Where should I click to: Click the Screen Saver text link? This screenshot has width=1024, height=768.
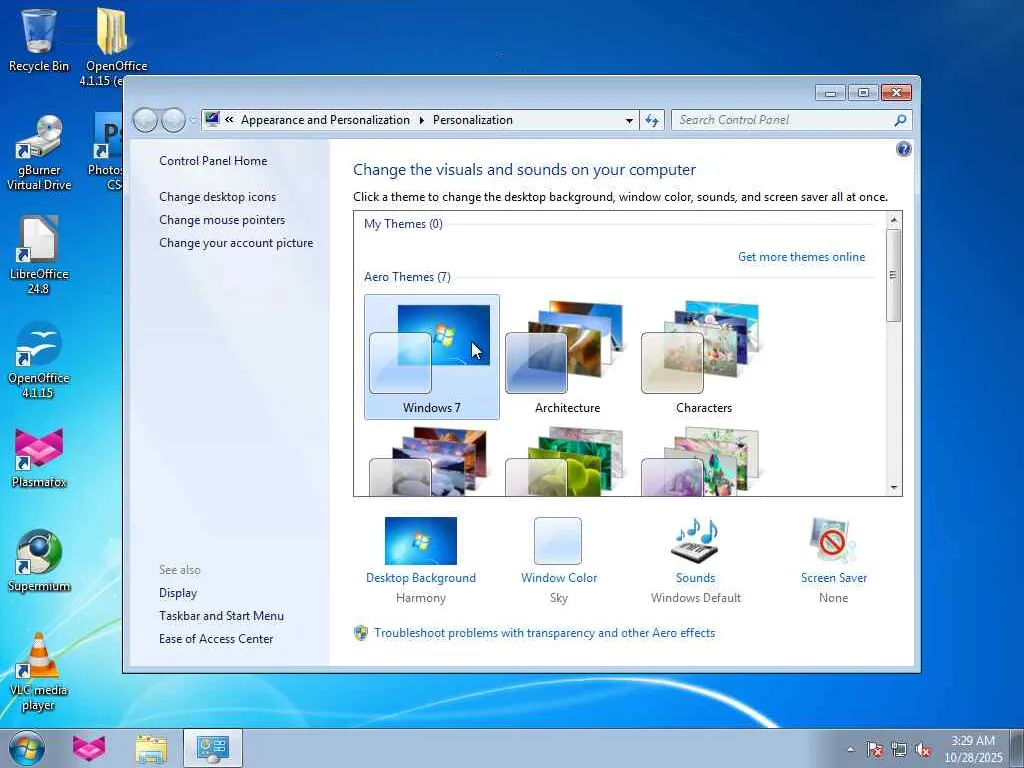point(834,578)
